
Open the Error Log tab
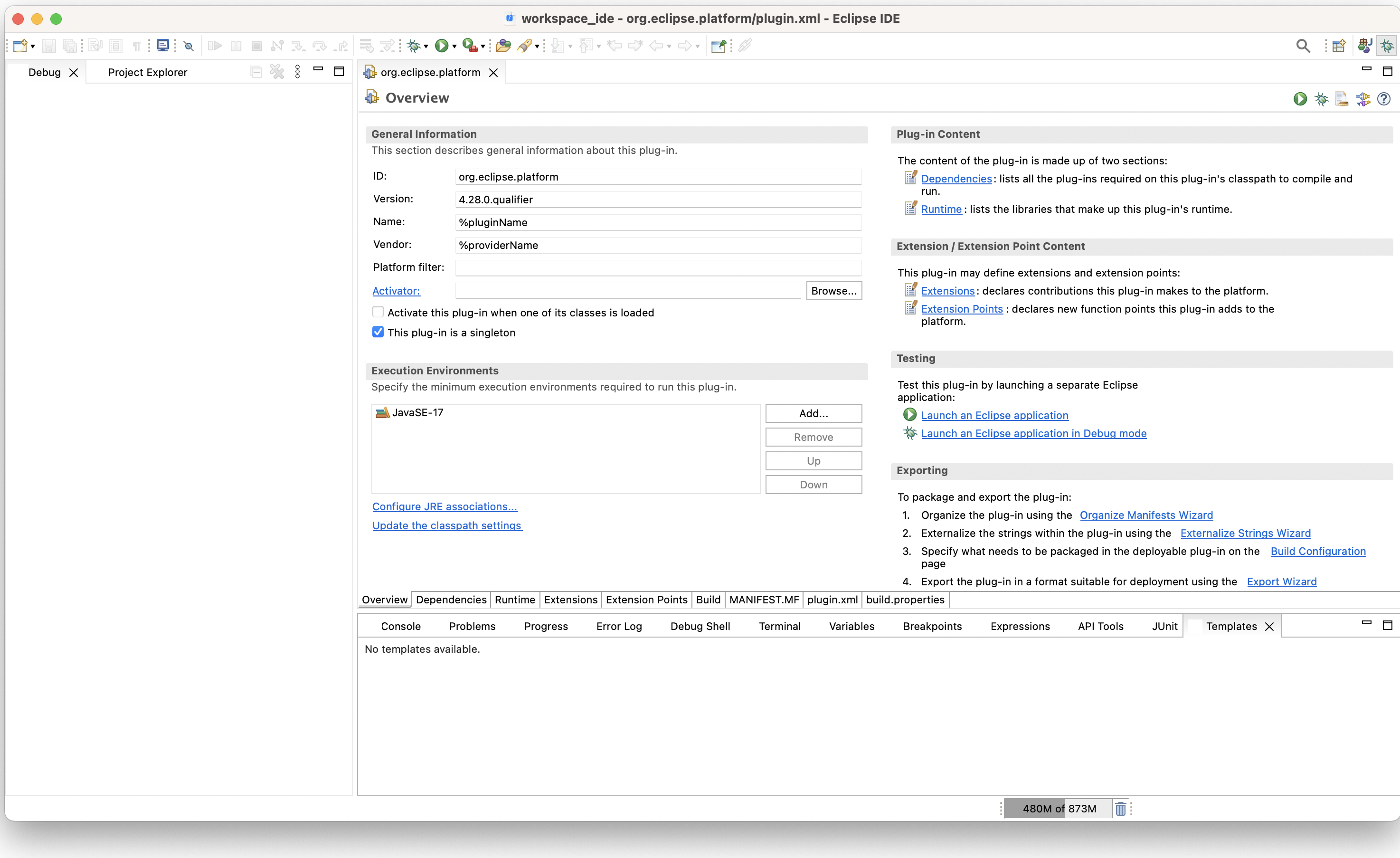[619, 626]
